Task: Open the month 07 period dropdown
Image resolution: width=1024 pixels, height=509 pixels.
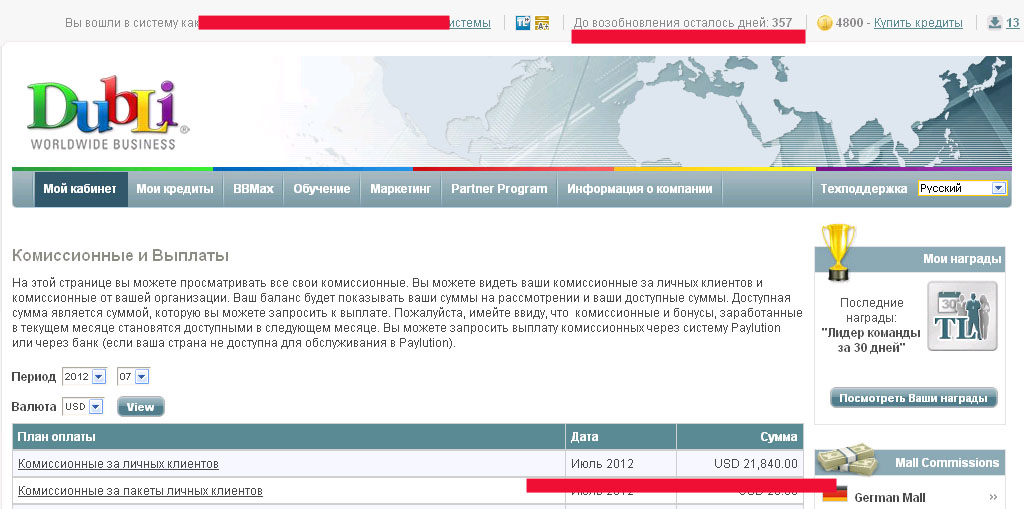Action: (x=132, y=377)
